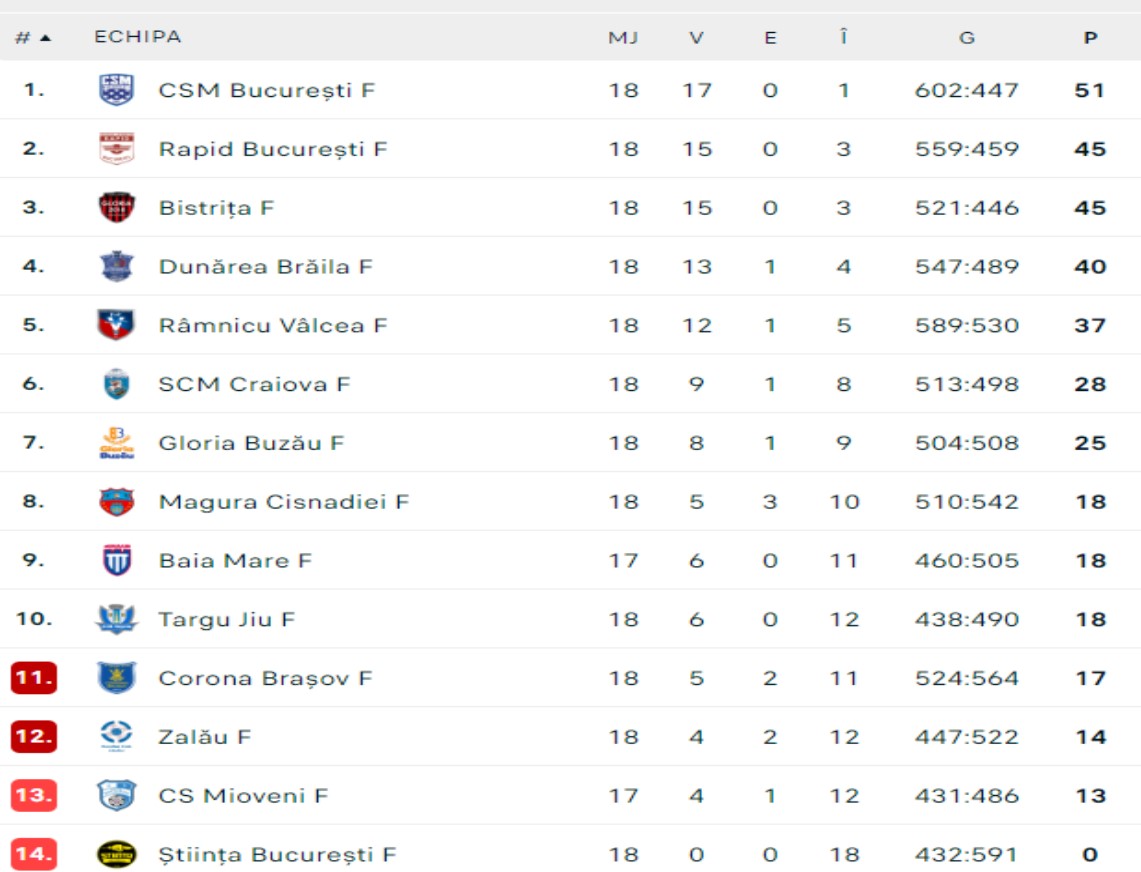Click the Targu Jiu team logo
Viewport: 1141px width, 872px height.
click(116, 620)
